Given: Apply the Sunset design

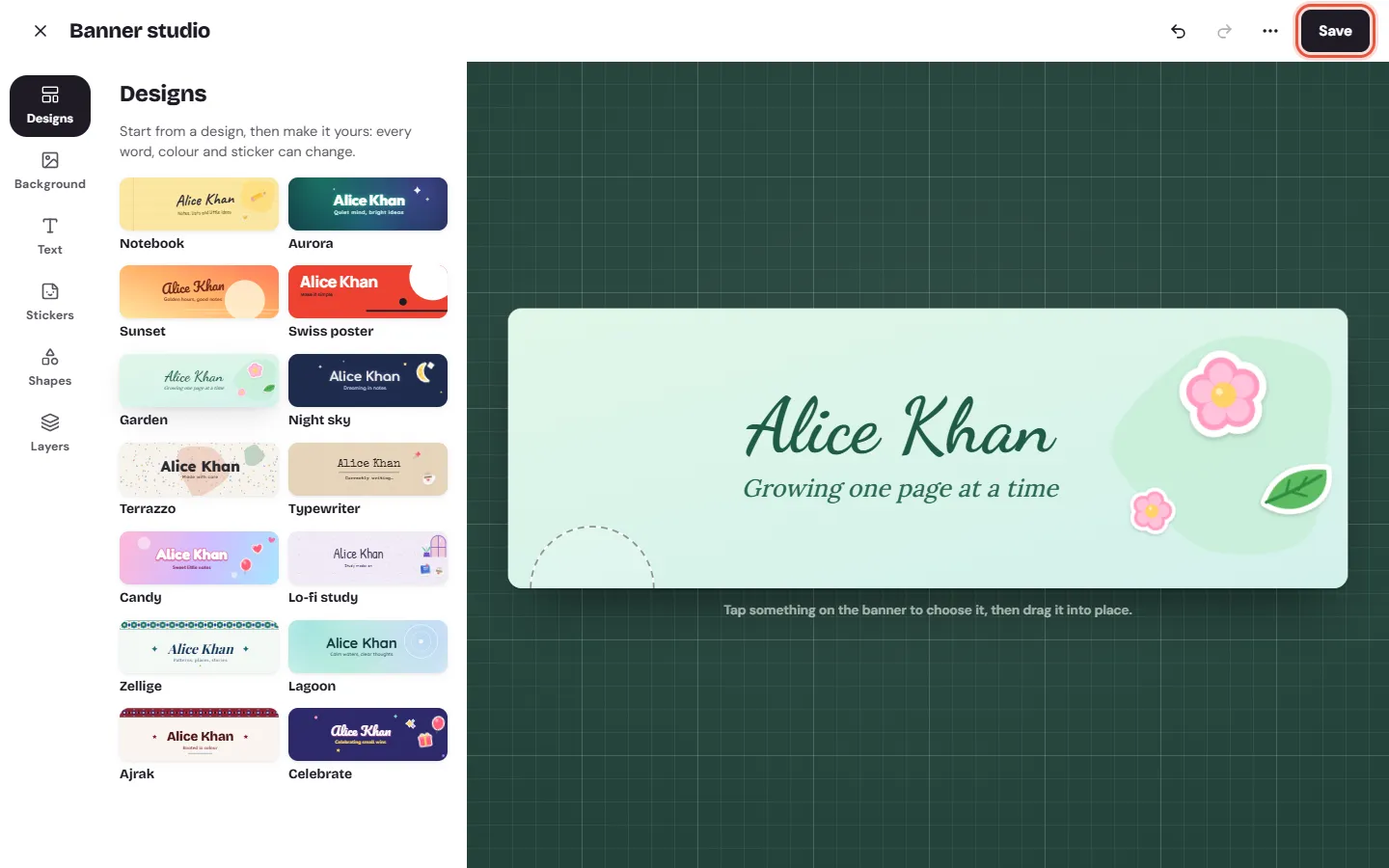Looking at the screenshot, I should [199, 291].
